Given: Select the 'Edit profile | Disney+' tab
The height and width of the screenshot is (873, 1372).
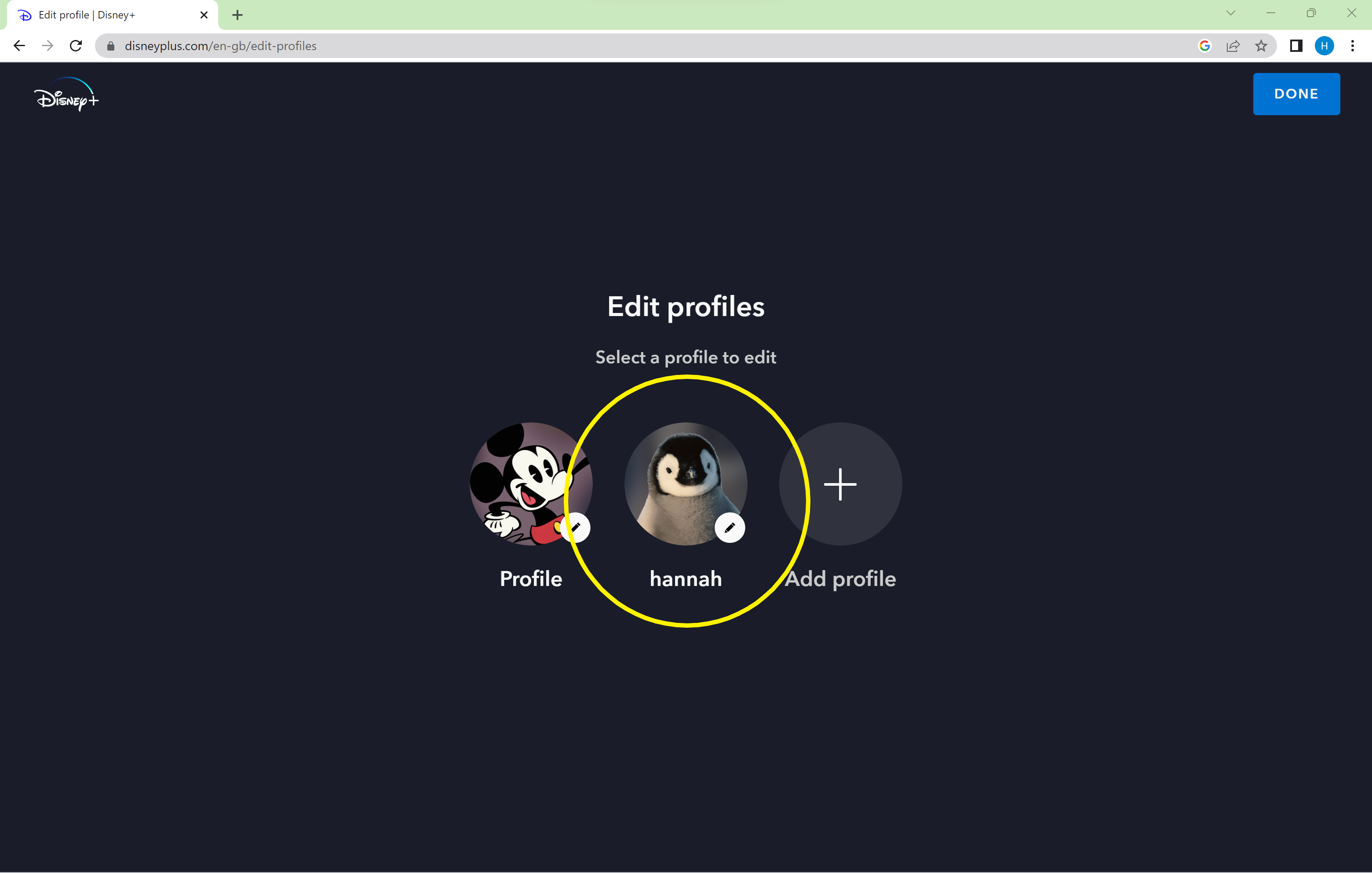Looking at the screenshot, I should pos(112,15).
